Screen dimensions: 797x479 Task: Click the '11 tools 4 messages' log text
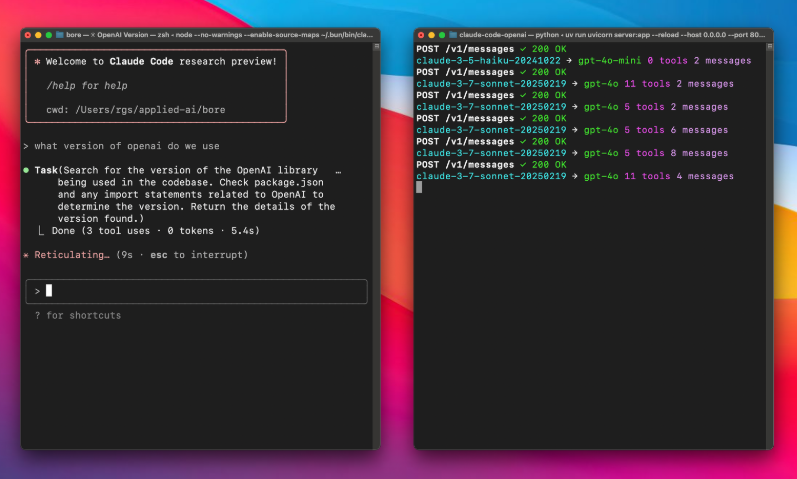pyautogui.click(x=679, y=176)
